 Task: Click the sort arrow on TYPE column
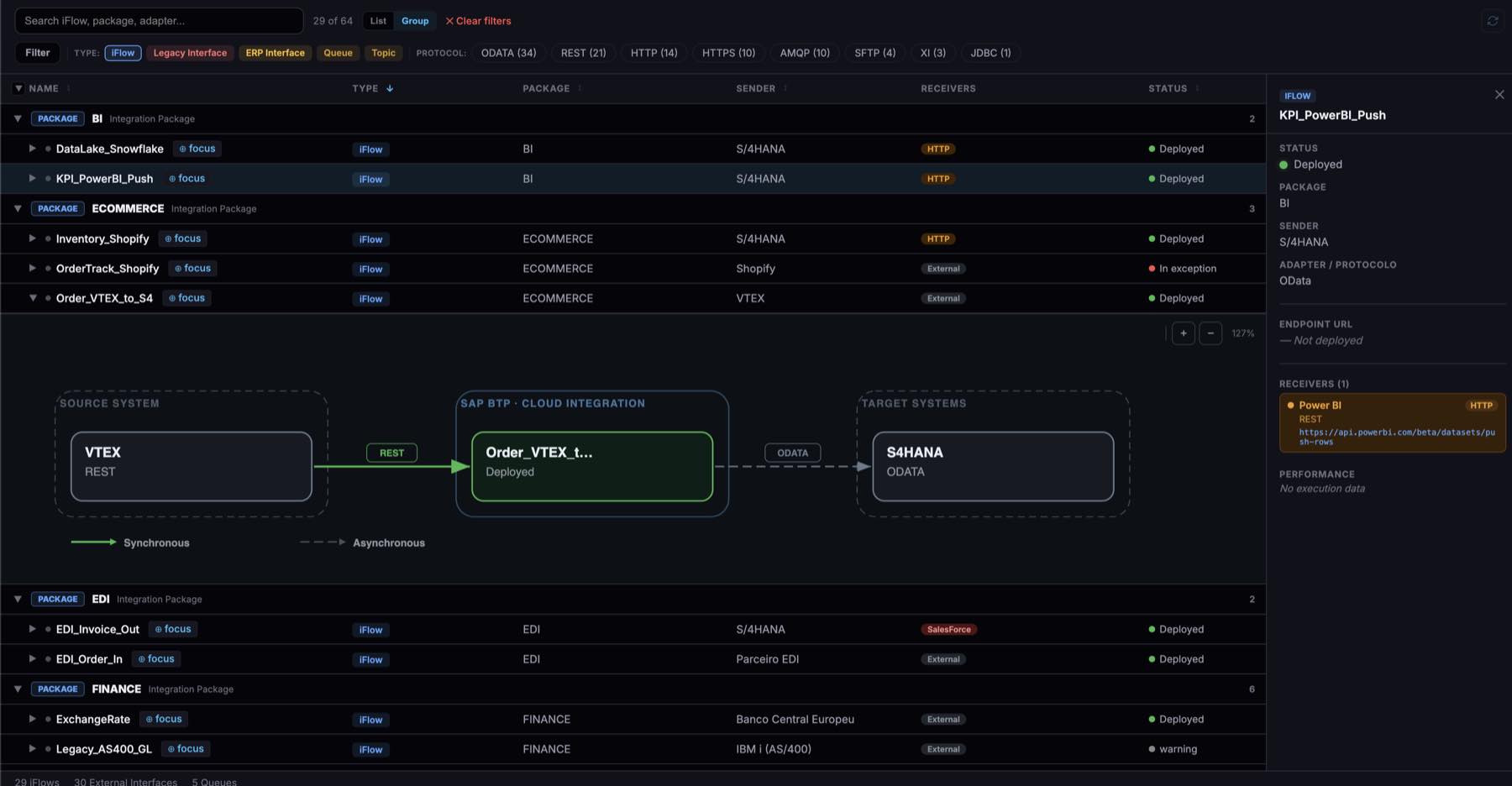point(390,88)
